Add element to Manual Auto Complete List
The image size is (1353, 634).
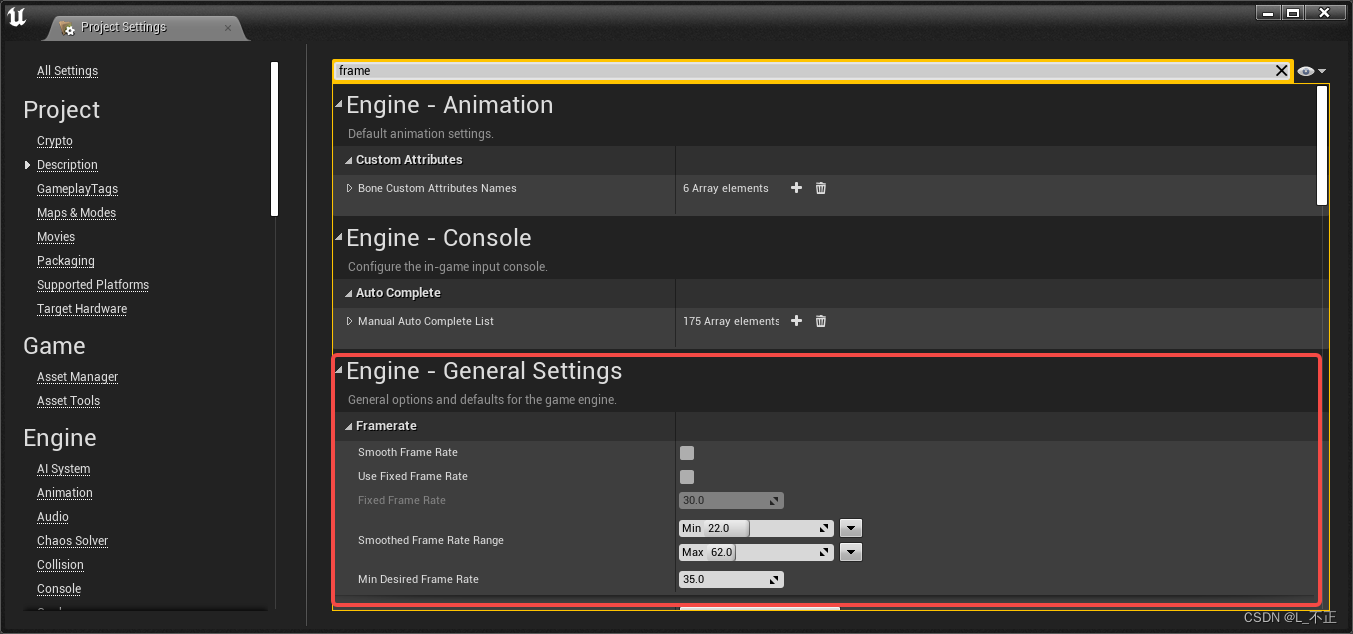[795, 321]
